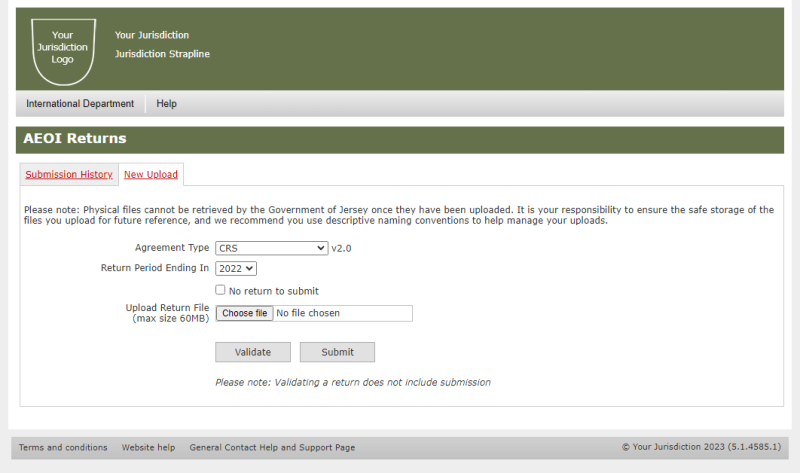Expand the Return Period Ending In dropdown

236,268
